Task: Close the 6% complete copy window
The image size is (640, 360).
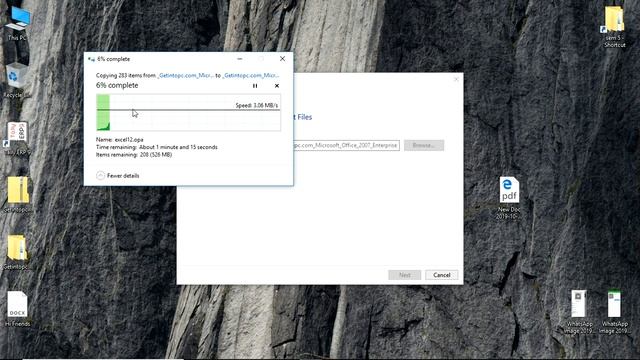Action: click(x=282, y=59)
